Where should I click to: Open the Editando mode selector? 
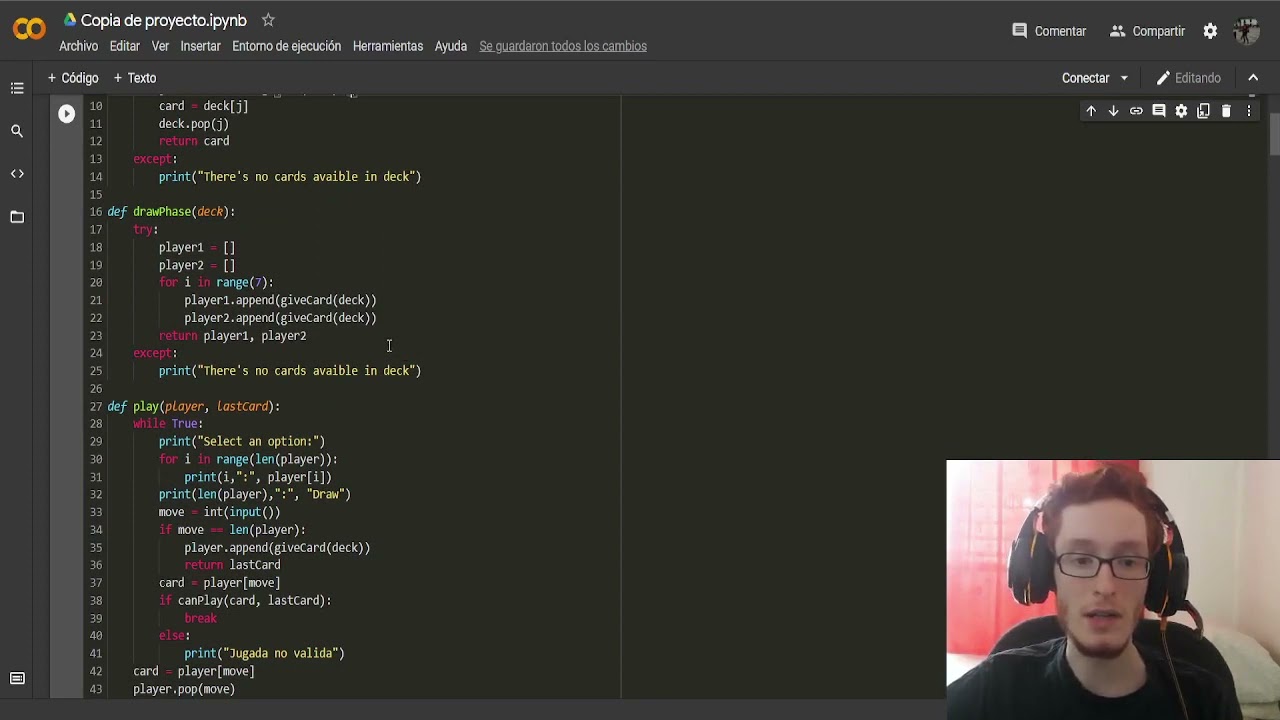click(x=1189, y=78)
